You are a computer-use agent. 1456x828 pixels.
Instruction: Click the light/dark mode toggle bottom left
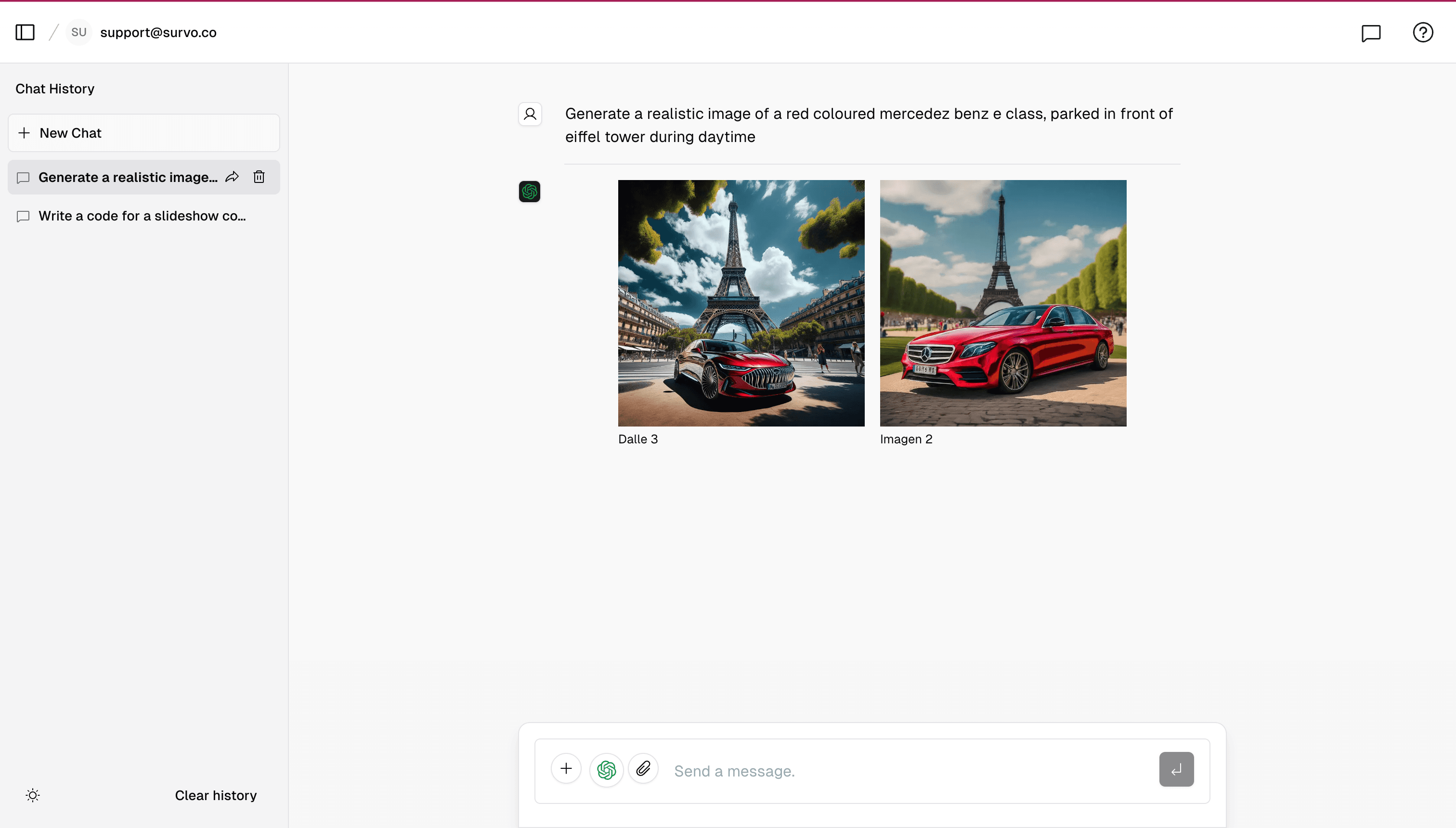coord(32,795)
